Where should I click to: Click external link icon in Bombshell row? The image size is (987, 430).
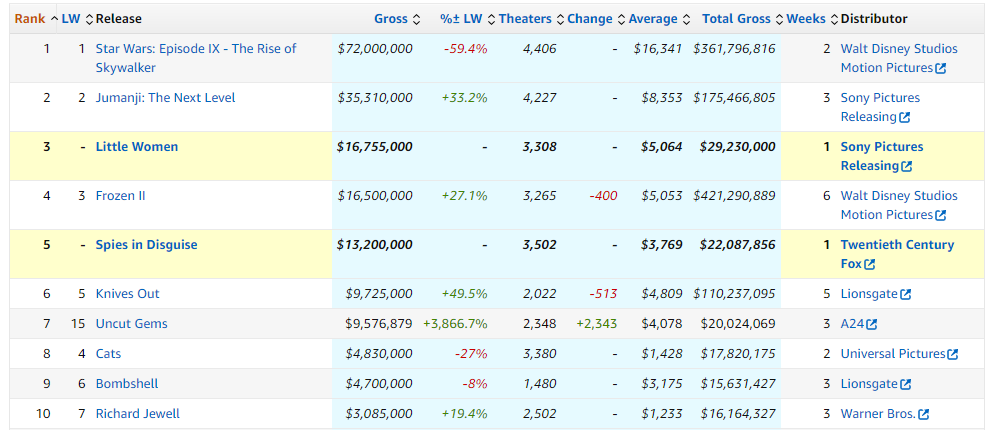coord(905,384)
